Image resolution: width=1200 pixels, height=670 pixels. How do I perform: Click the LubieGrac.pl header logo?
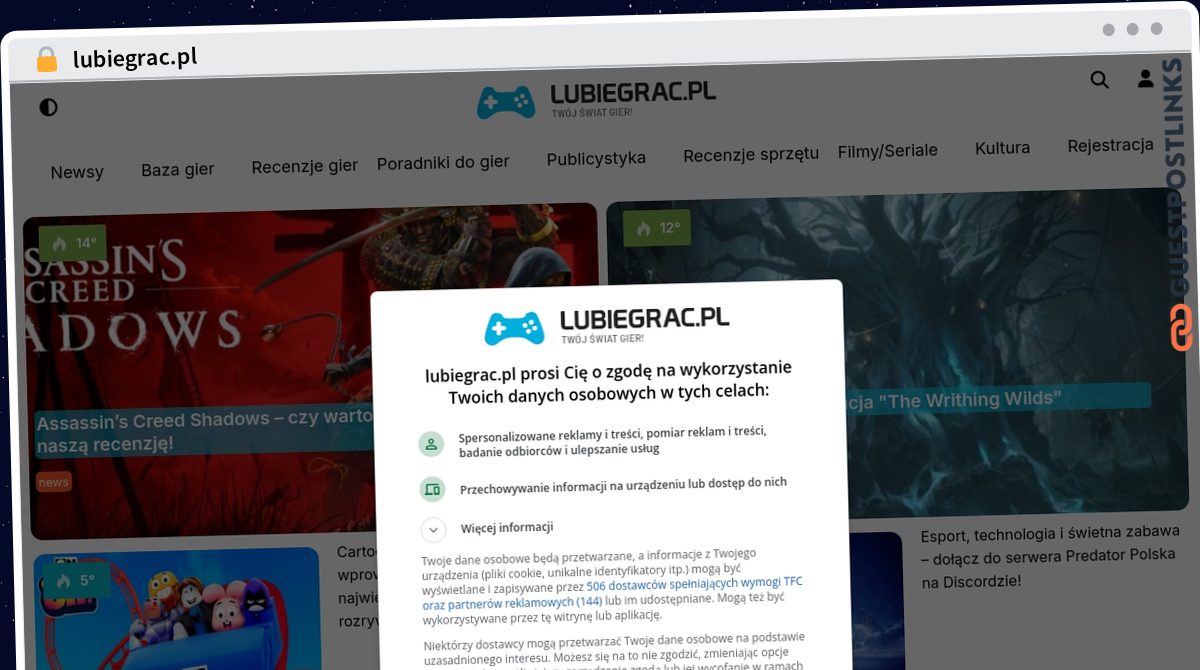pos(596,100)
